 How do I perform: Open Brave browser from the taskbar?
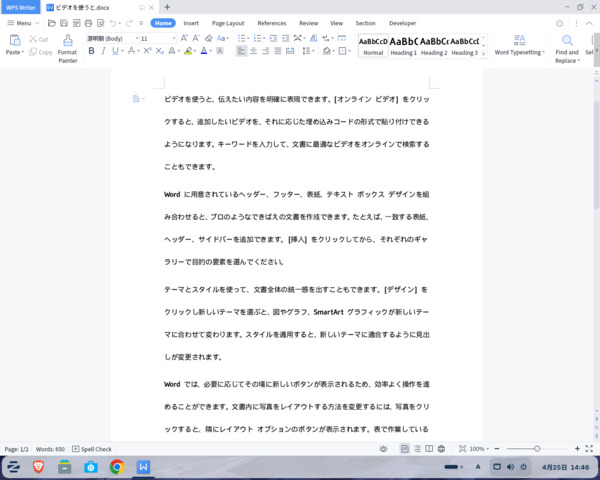coord(38,467)
